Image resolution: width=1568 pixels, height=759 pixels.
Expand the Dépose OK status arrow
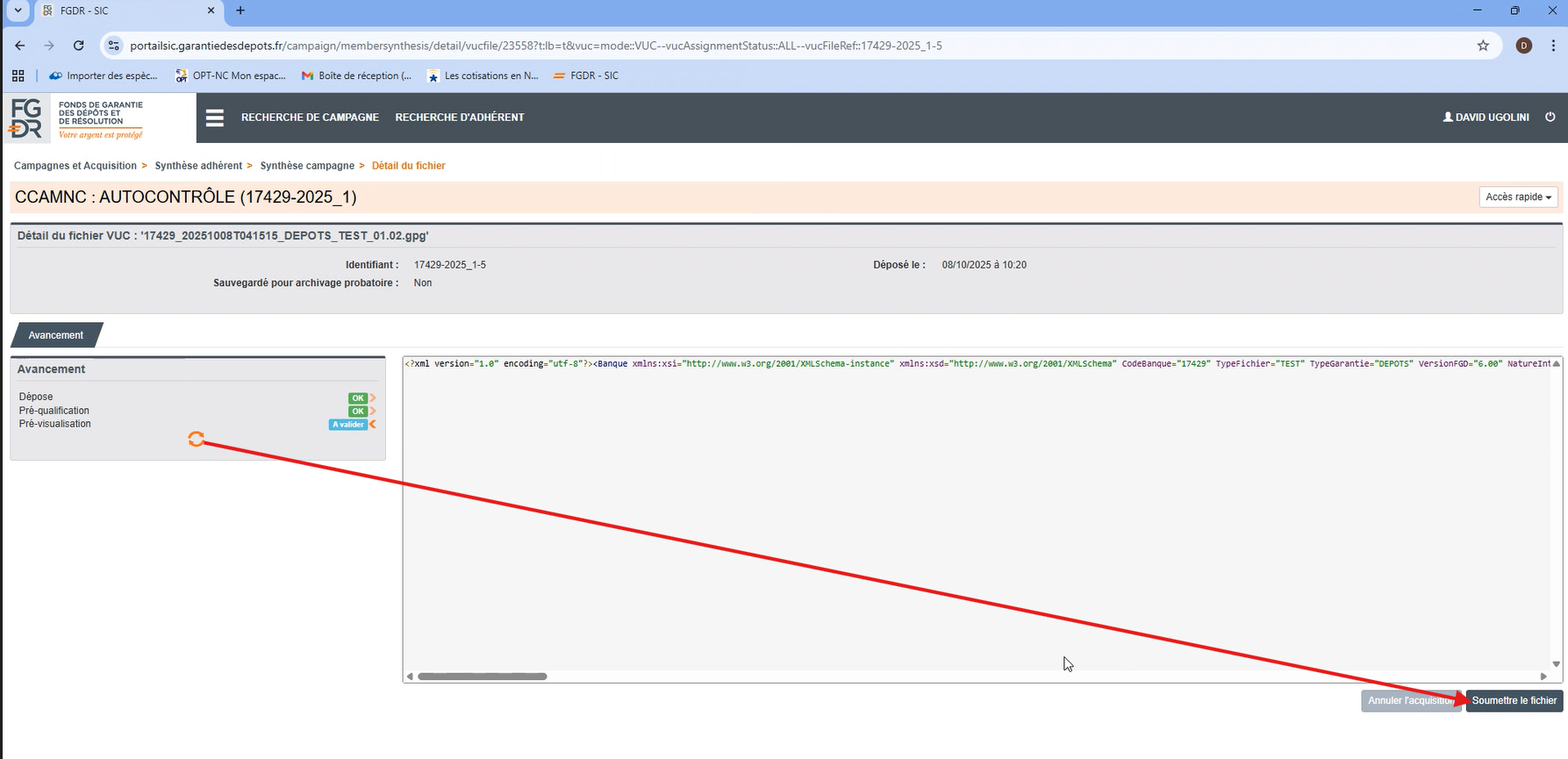pos(373,397)
